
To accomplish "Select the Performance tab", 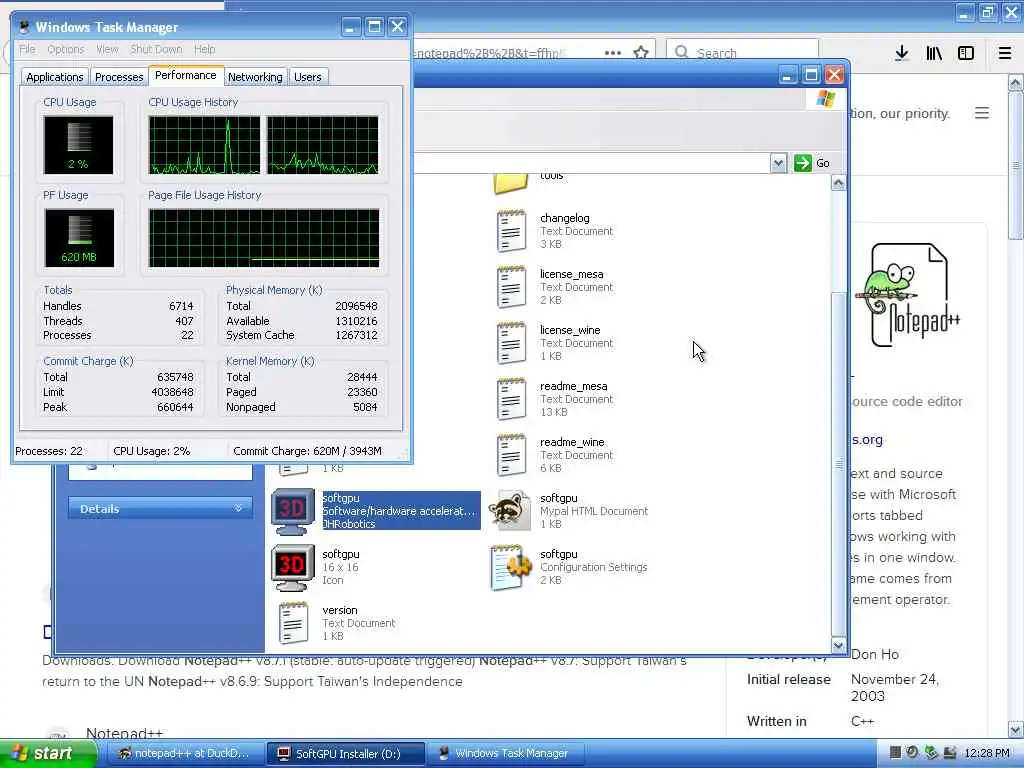I will 186,75.
